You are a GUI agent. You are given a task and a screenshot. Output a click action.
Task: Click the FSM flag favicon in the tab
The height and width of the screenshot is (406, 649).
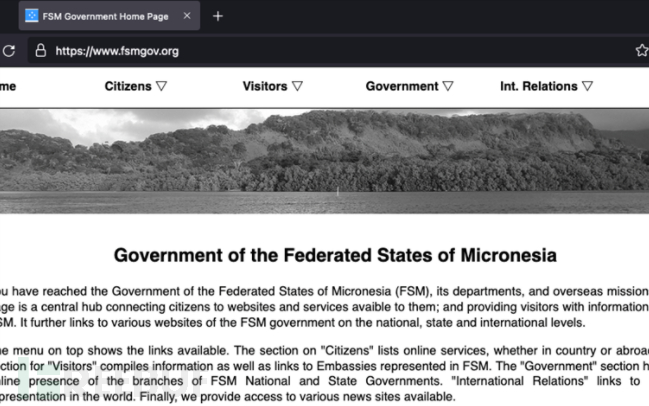click(31, 16)
